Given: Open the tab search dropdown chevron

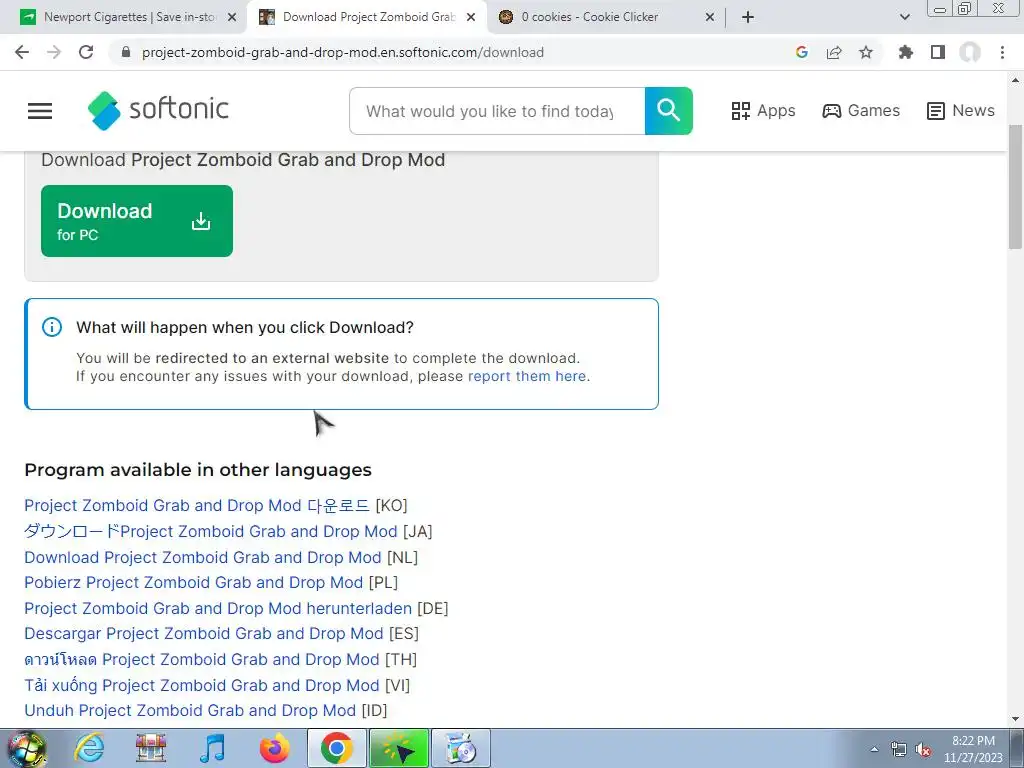Looking at the screenshot, I should (904, 17).
